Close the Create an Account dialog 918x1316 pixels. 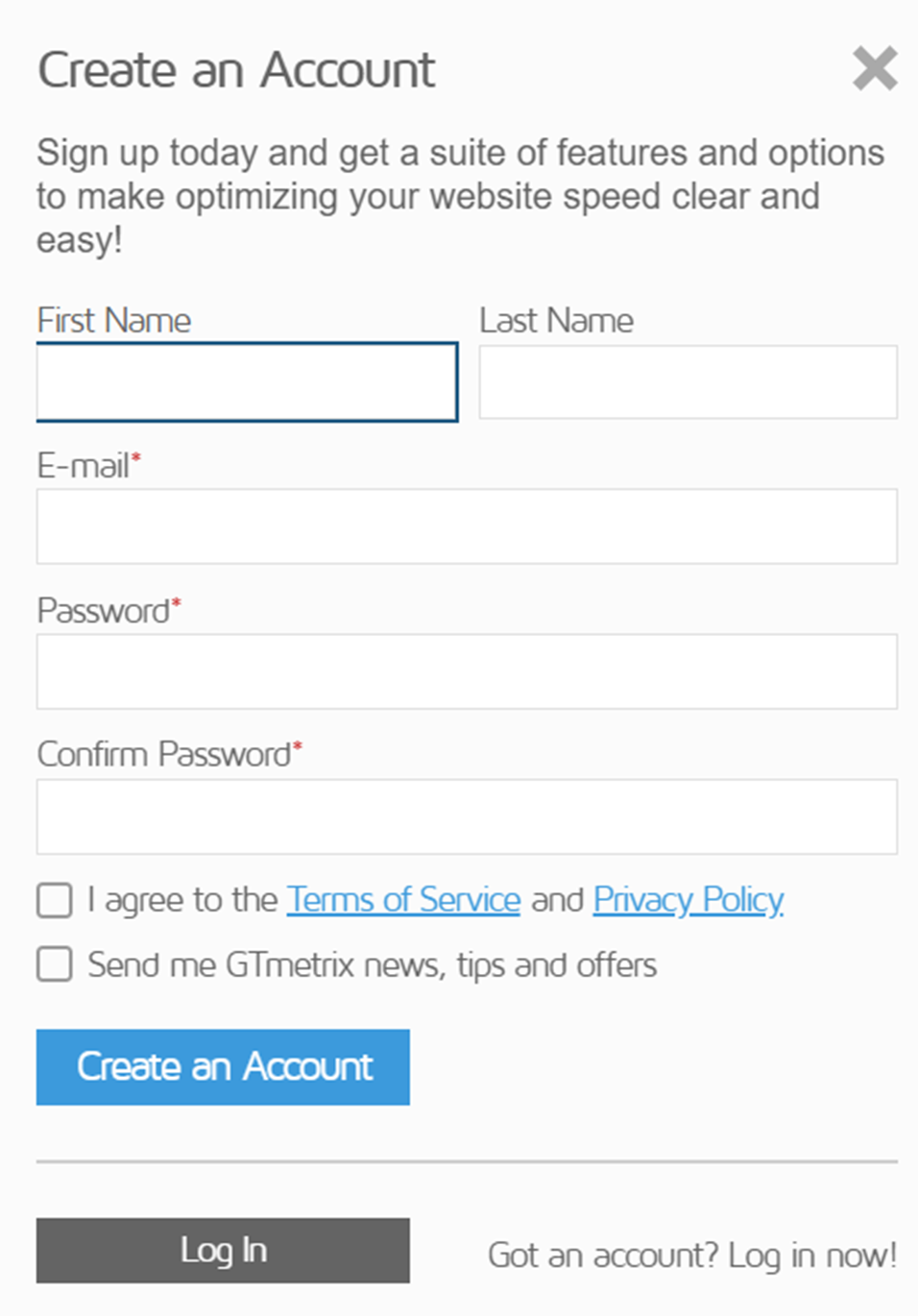click(x=875, y=69)
